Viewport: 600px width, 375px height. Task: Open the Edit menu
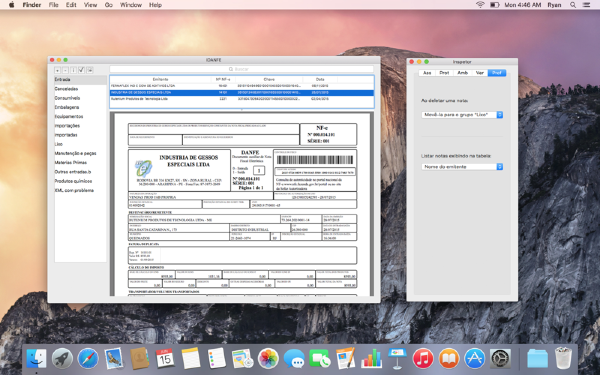71,5
